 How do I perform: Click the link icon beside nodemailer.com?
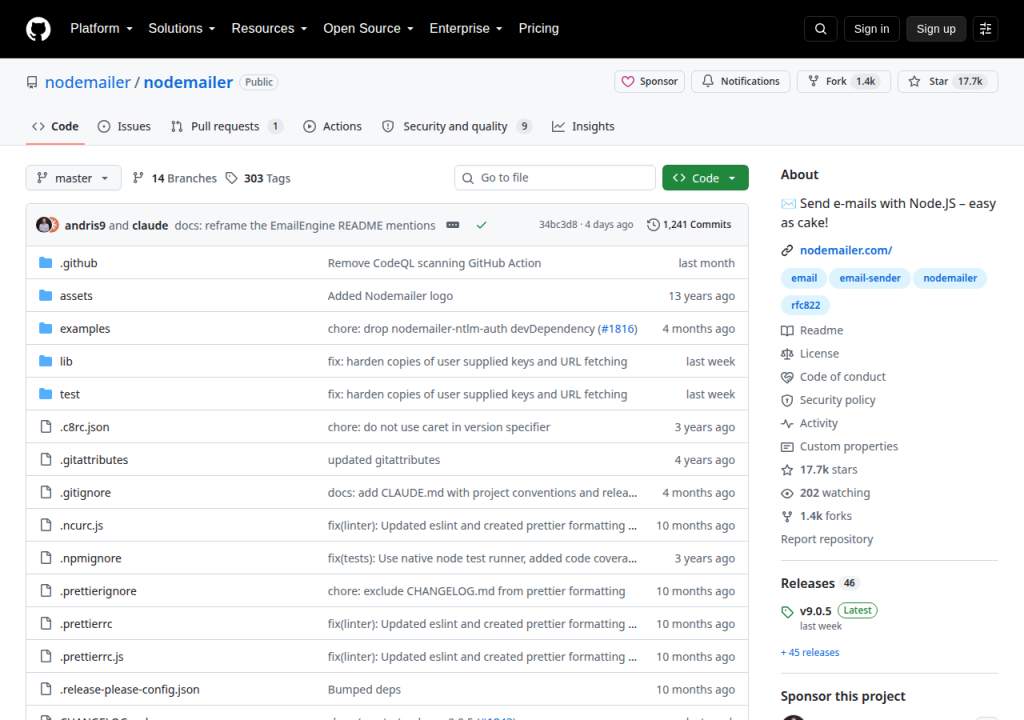pyautogui.click(x=787, y=250)
